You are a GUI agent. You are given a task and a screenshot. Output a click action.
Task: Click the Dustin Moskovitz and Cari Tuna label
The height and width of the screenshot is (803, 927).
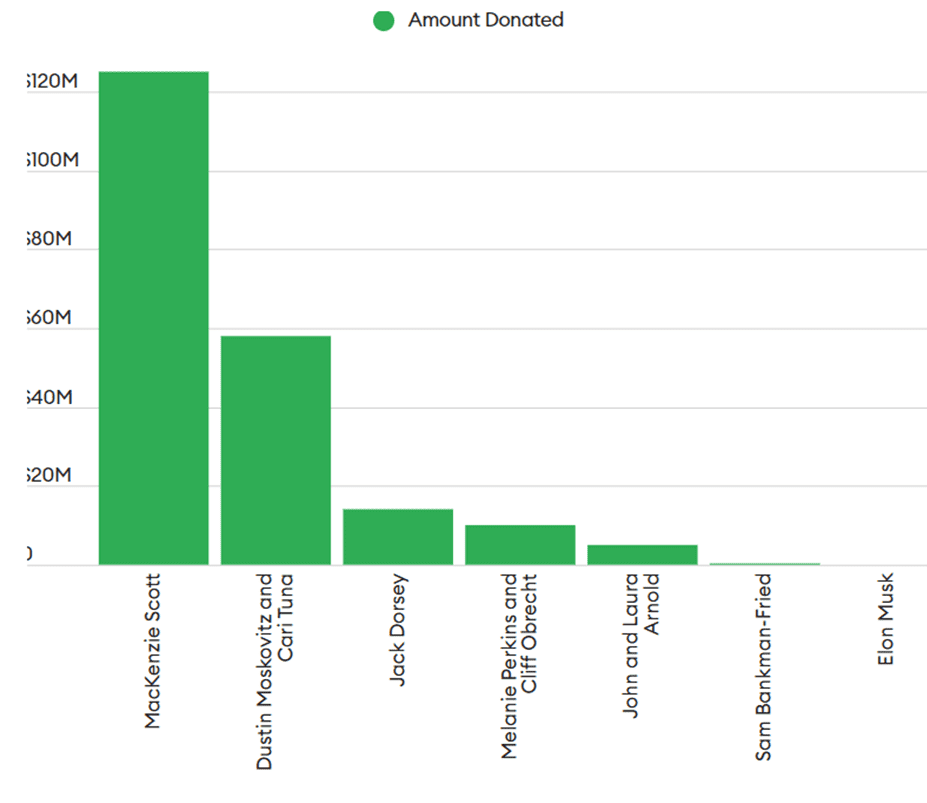tap(274, 671)
